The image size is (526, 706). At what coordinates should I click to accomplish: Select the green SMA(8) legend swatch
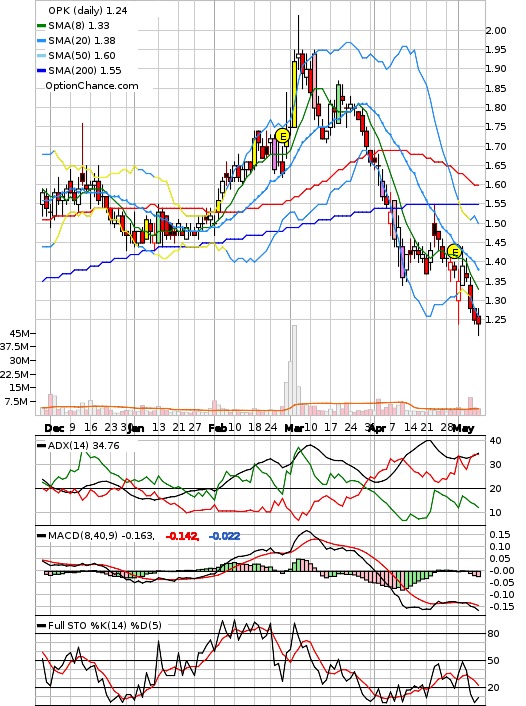[42, 26]
